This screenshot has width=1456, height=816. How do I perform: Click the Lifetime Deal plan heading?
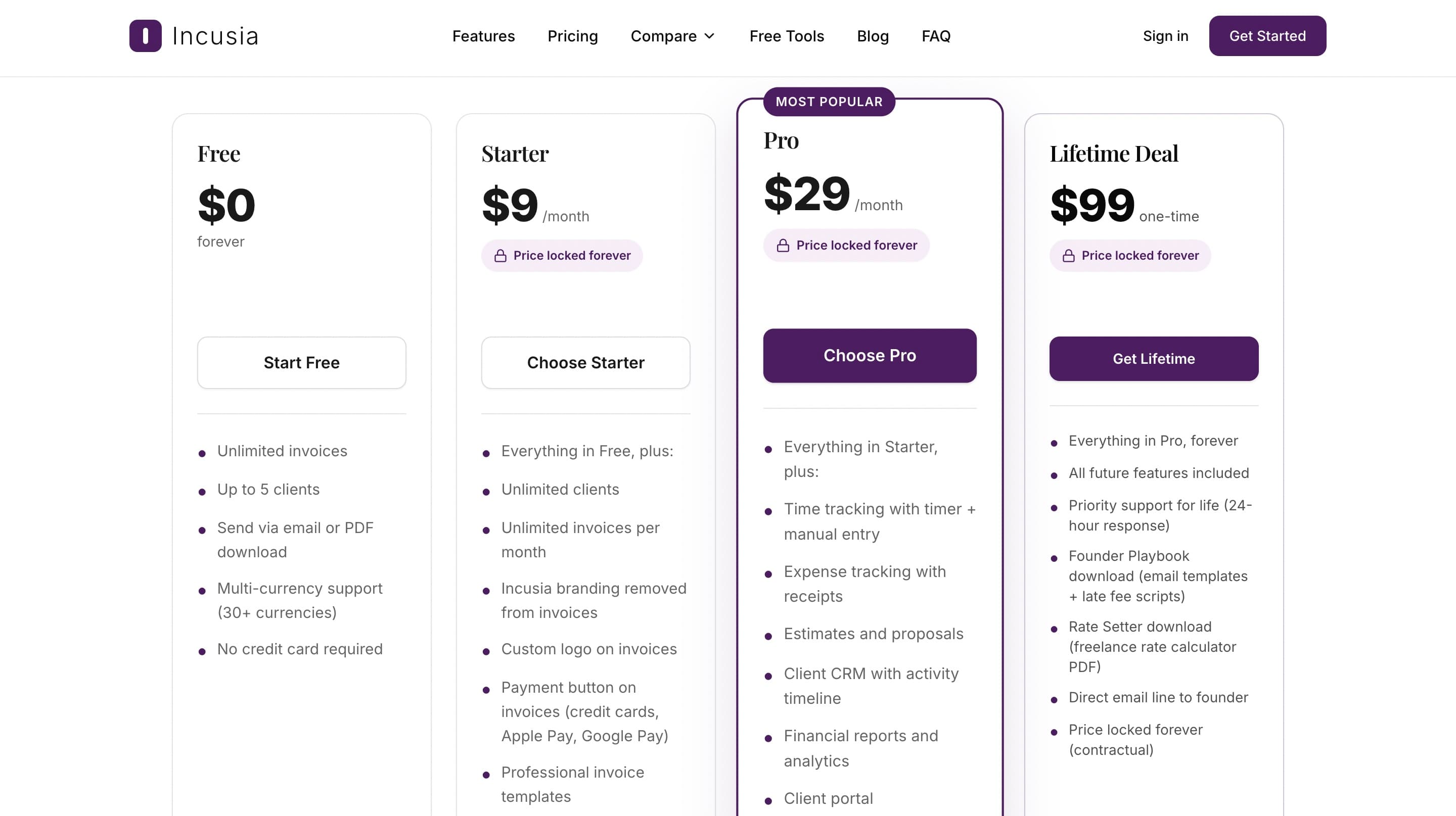1113,154
